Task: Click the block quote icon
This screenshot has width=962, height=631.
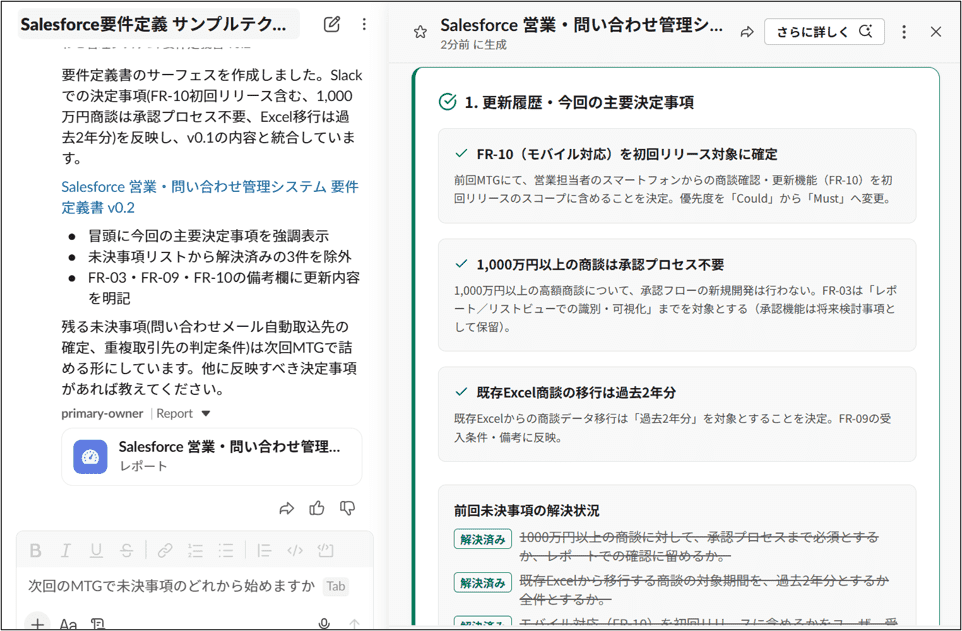Action: point(264,551)
